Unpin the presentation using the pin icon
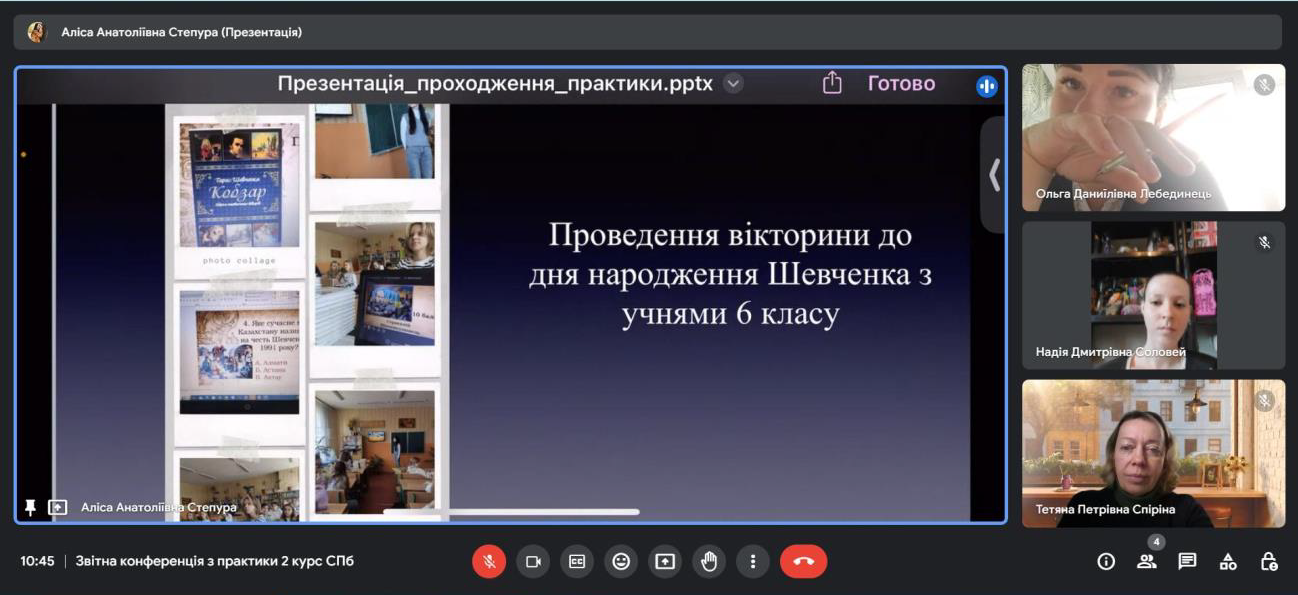The height and width of the screenshot is (595, 1298). pyautogui.click(x=30, y=508)
